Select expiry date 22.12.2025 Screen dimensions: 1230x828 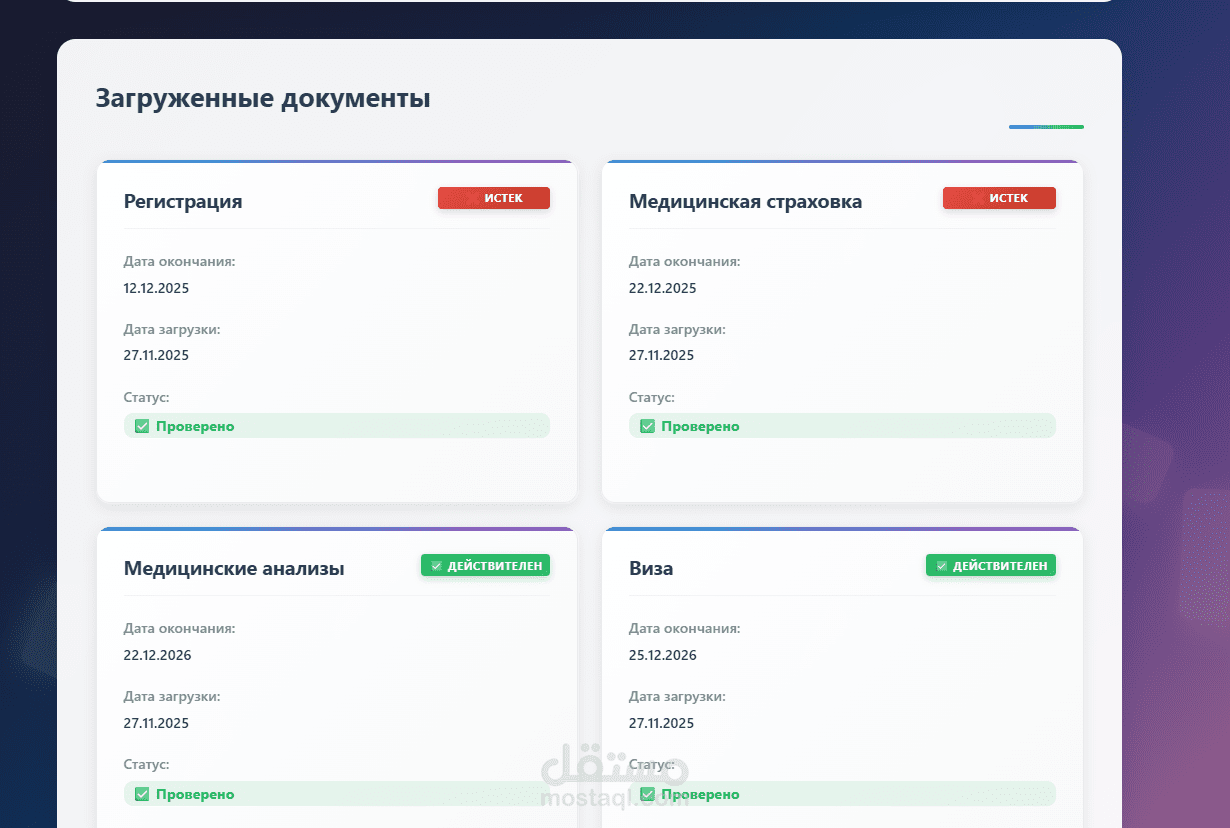point(662,288)
